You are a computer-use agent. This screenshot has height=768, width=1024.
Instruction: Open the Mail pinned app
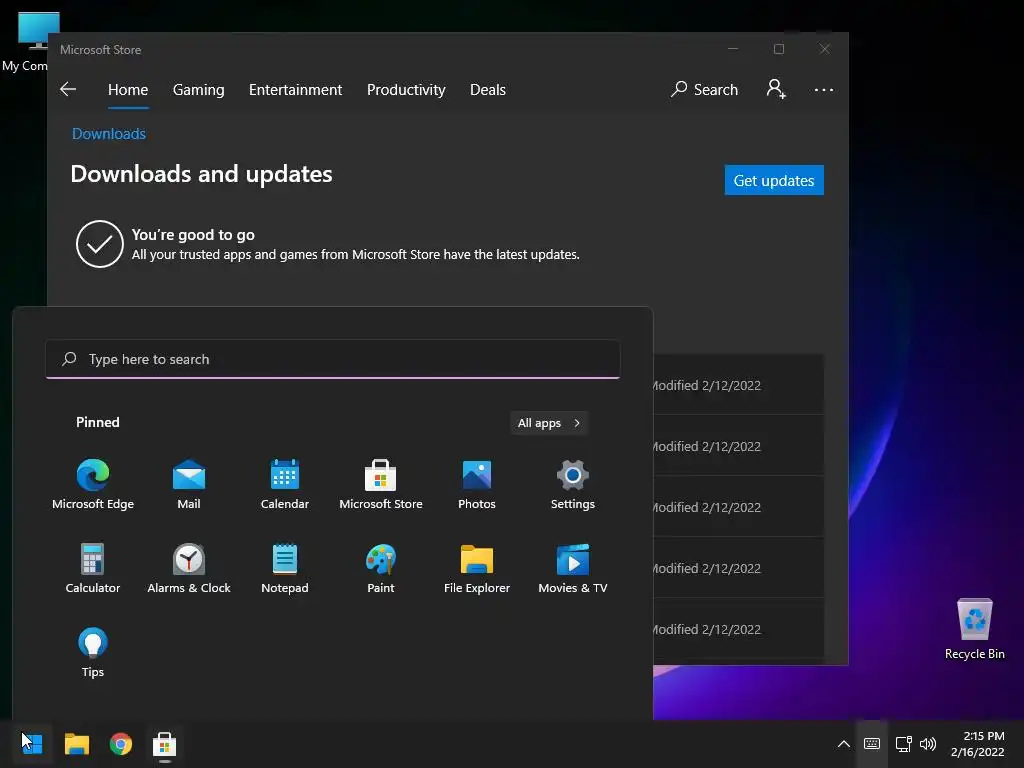[189, 484]
